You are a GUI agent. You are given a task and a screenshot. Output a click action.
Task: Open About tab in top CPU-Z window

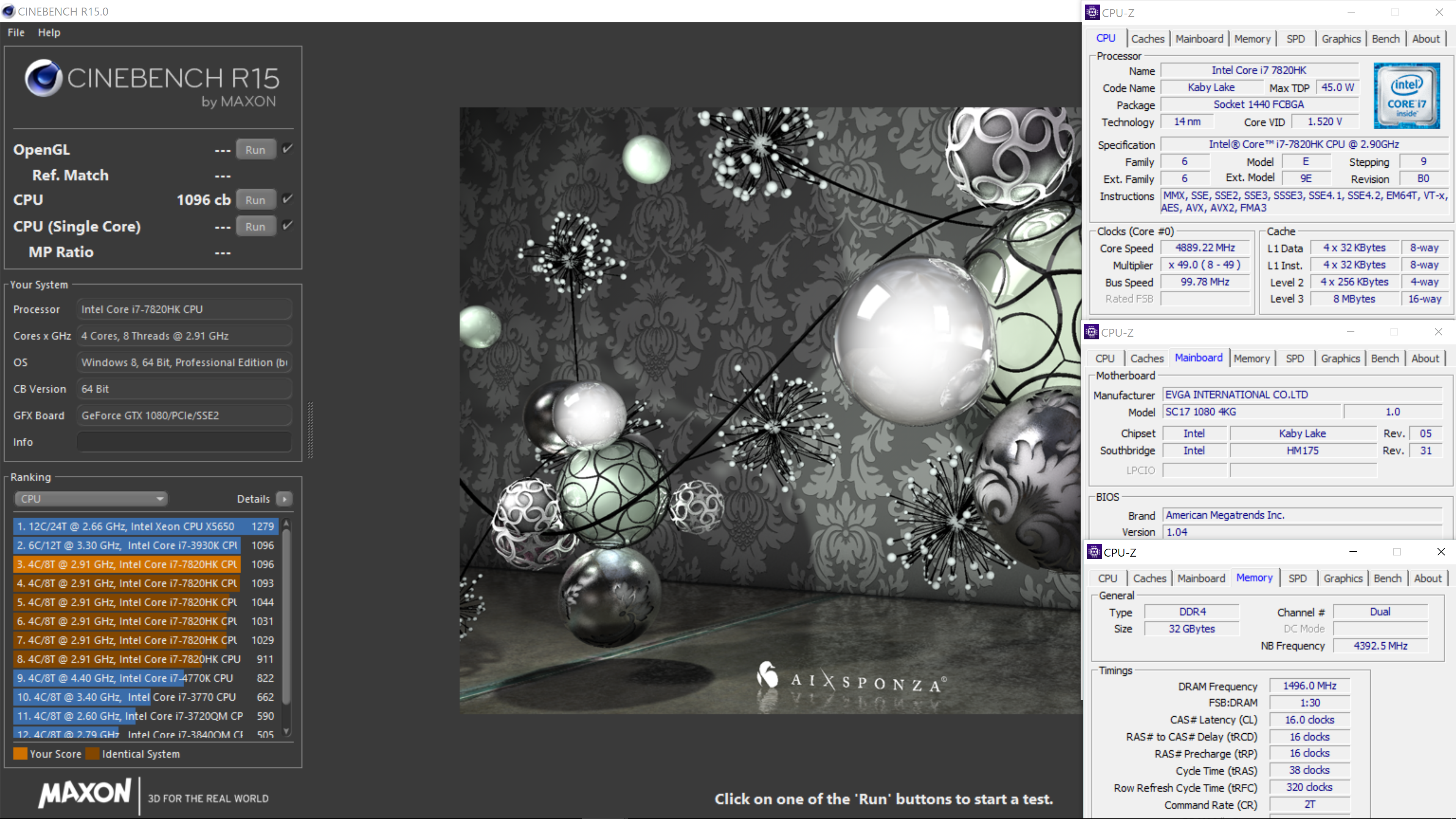pyautogui.click(x=1426, y=38)
